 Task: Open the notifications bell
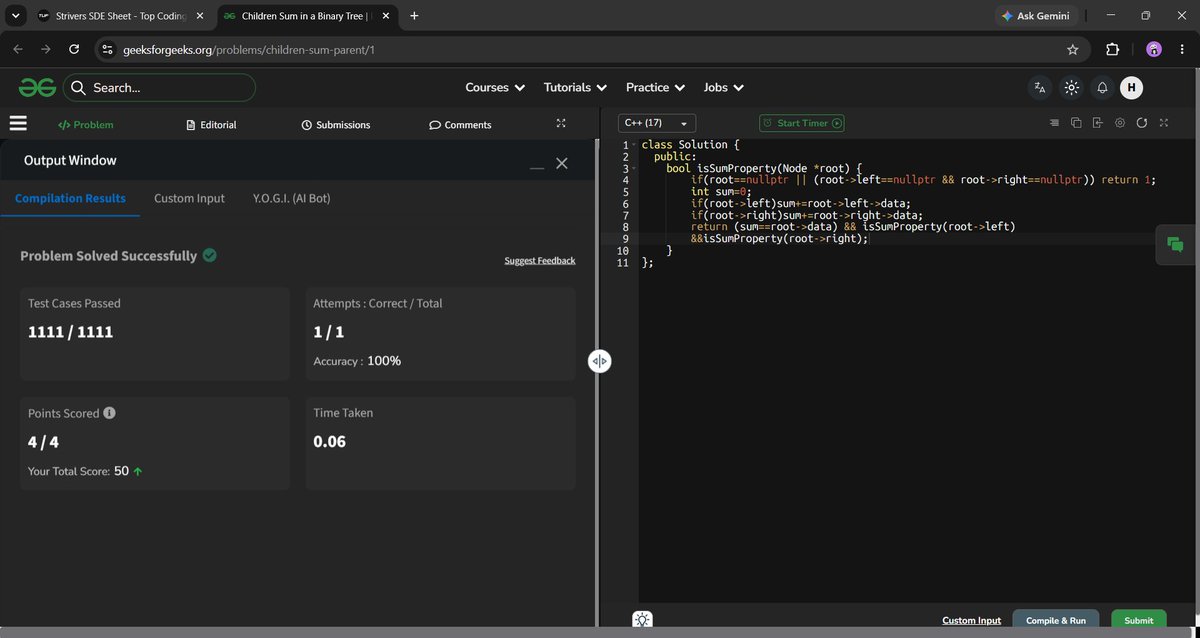pos(1102,88)
